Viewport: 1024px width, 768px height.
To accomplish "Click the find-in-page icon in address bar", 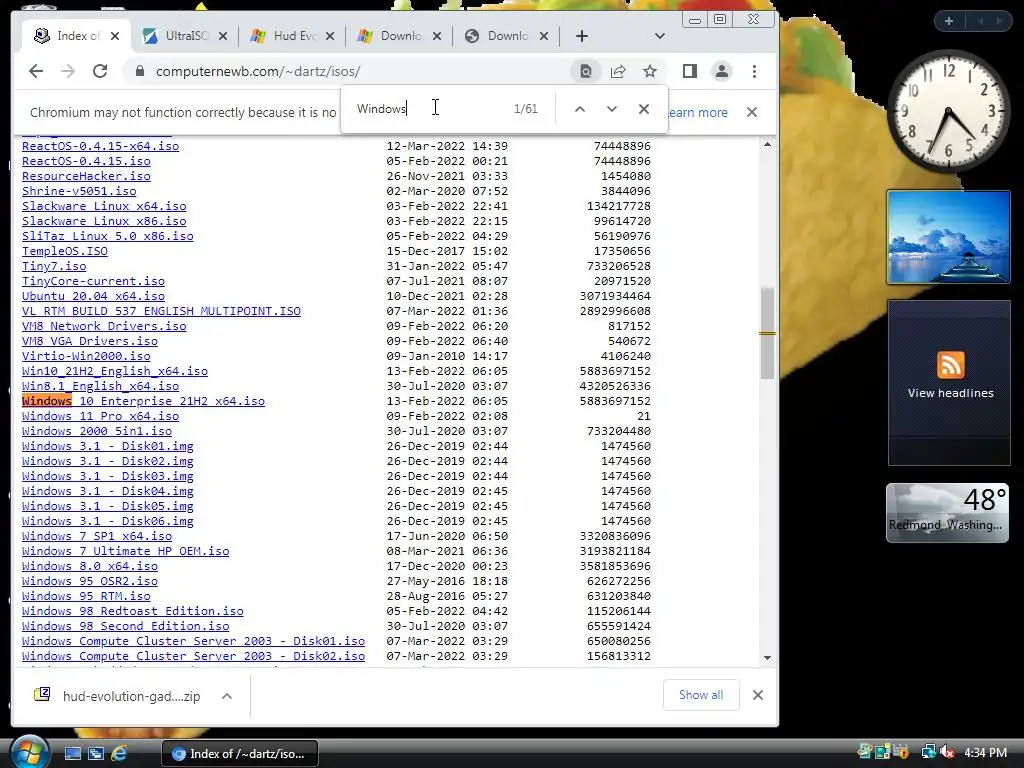I will pos(586,71).
